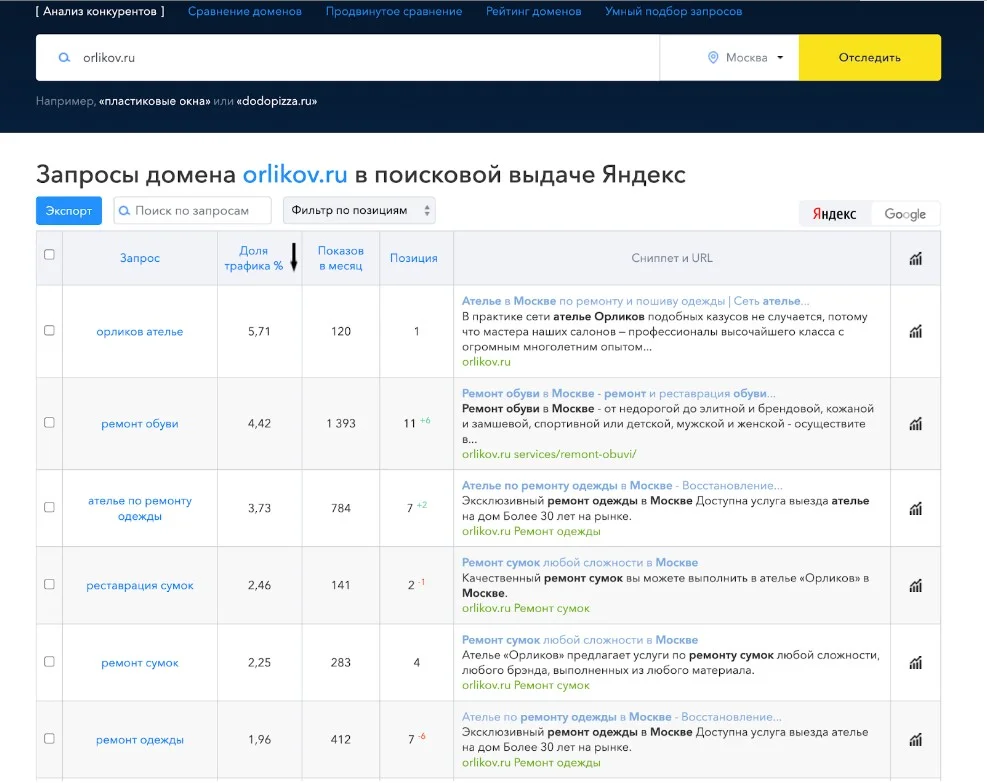Click traffic share value 5,71
The height and width of the screenshot is (783, 987).
259,332
